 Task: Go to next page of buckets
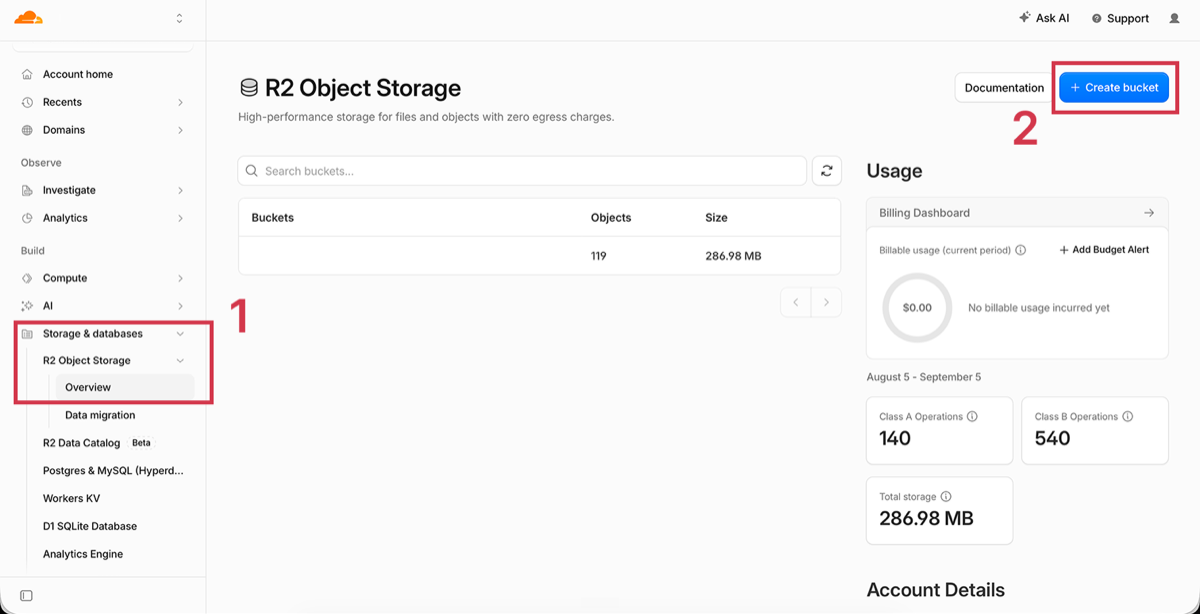pos(826,302)
